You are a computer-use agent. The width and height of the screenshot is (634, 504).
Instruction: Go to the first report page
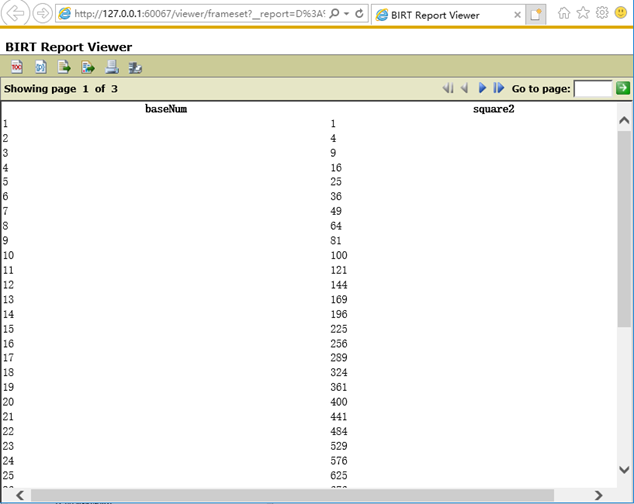tap(447, 89)
